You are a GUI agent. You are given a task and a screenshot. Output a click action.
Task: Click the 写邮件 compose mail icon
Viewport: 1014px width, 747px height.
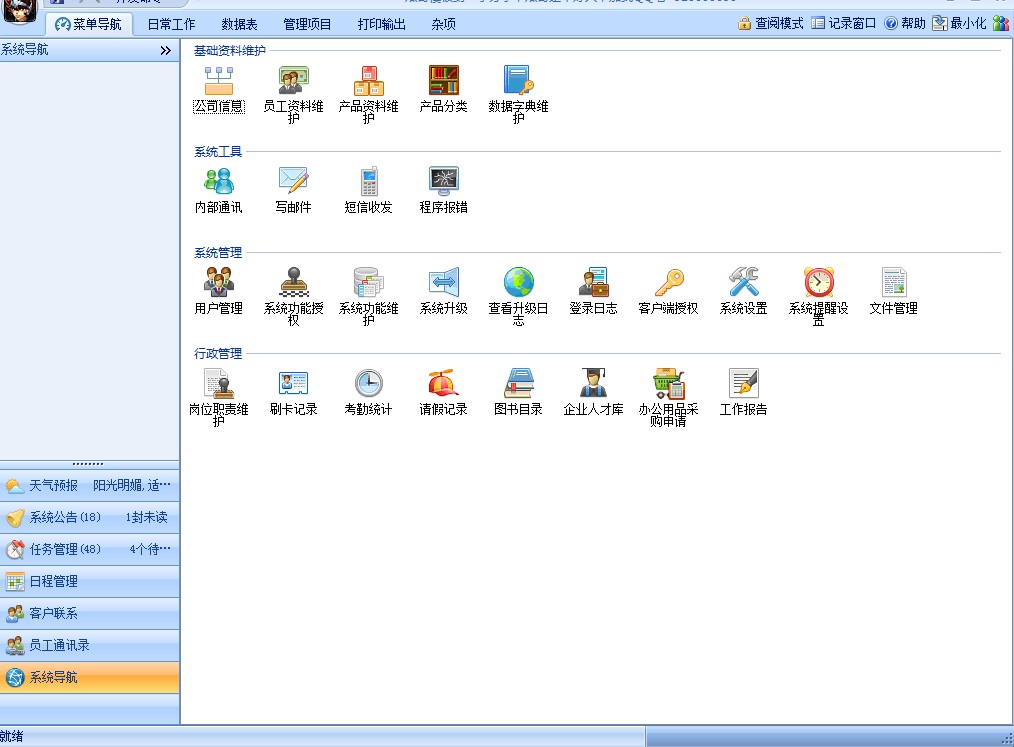293,182
